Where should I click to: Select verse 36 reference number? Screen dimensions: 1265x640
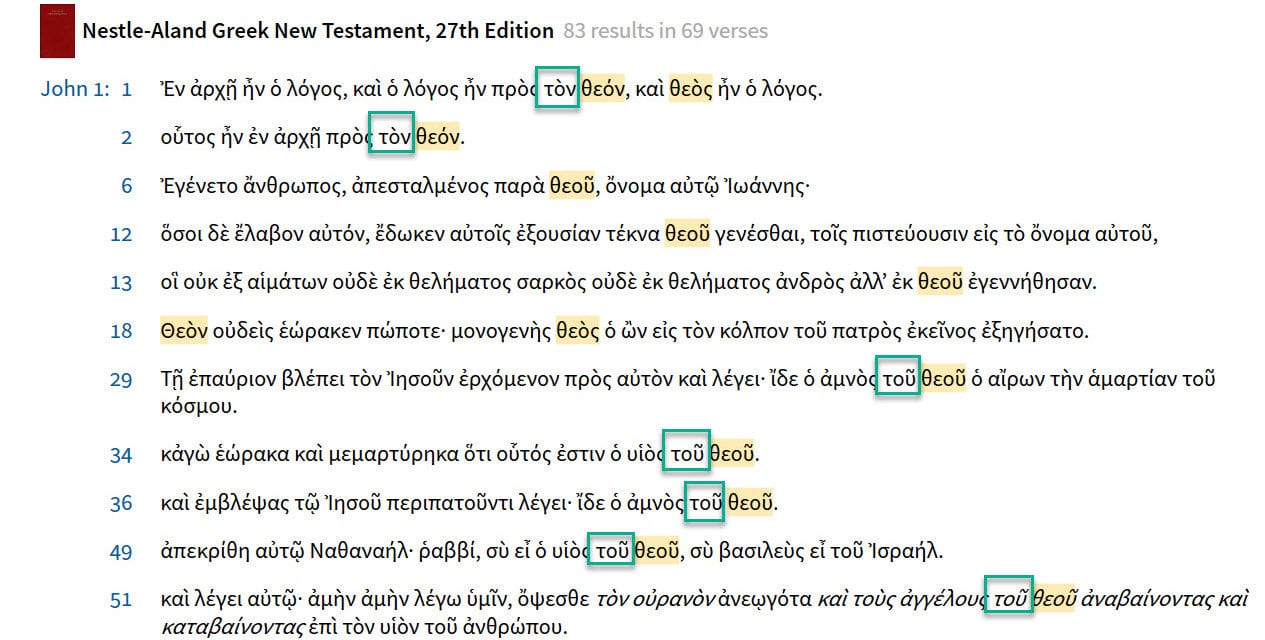[121, 503]
